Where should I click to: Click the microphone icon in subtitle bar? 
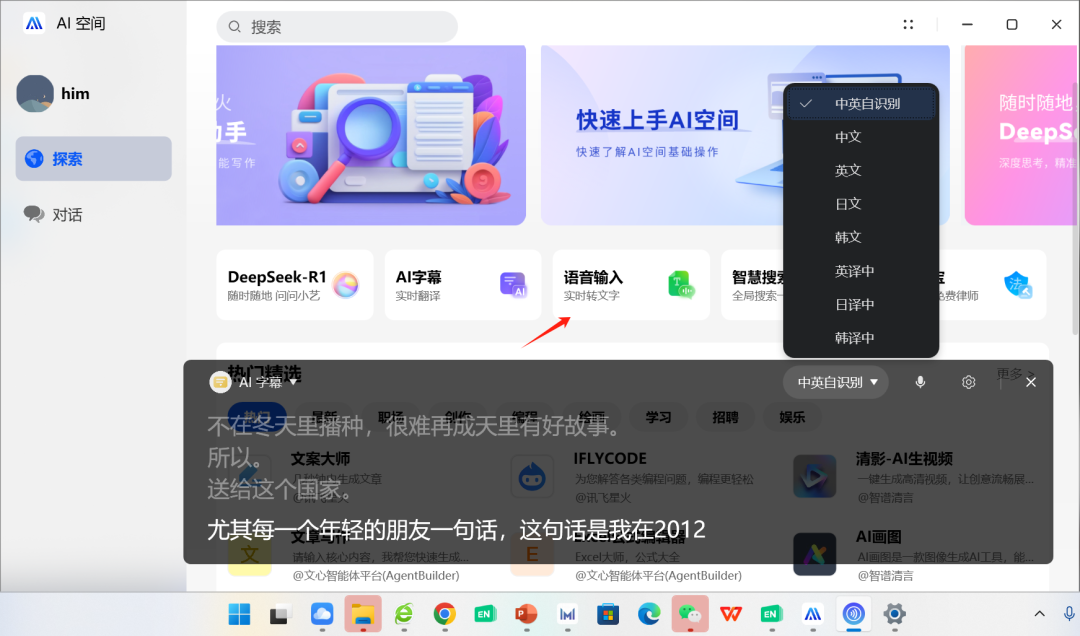(919, 382)
